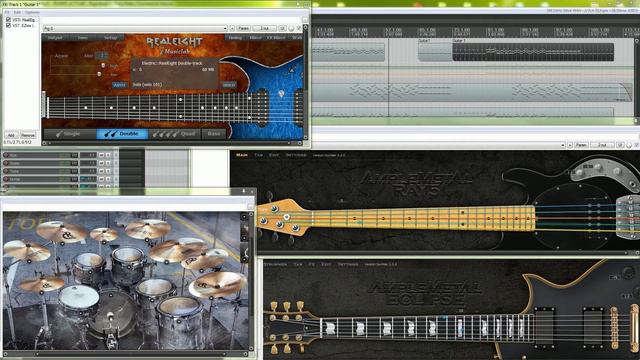Click the Low accent slider handle in RealEight
Image resolution: width=640 pixels, height=360 pixels.
[99, 74]
